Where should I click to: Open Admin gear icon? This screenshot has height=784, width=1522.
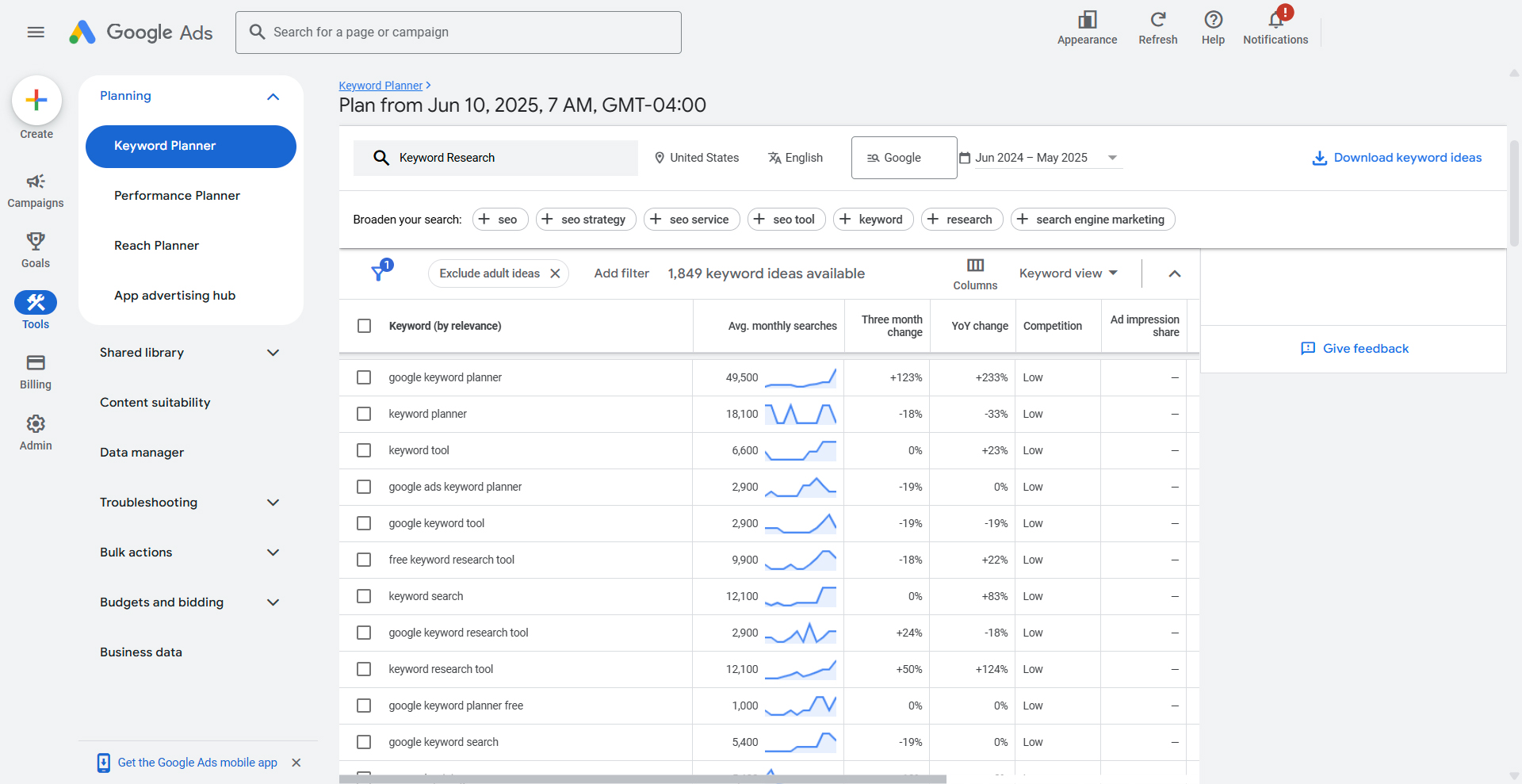tap(36, 423)
